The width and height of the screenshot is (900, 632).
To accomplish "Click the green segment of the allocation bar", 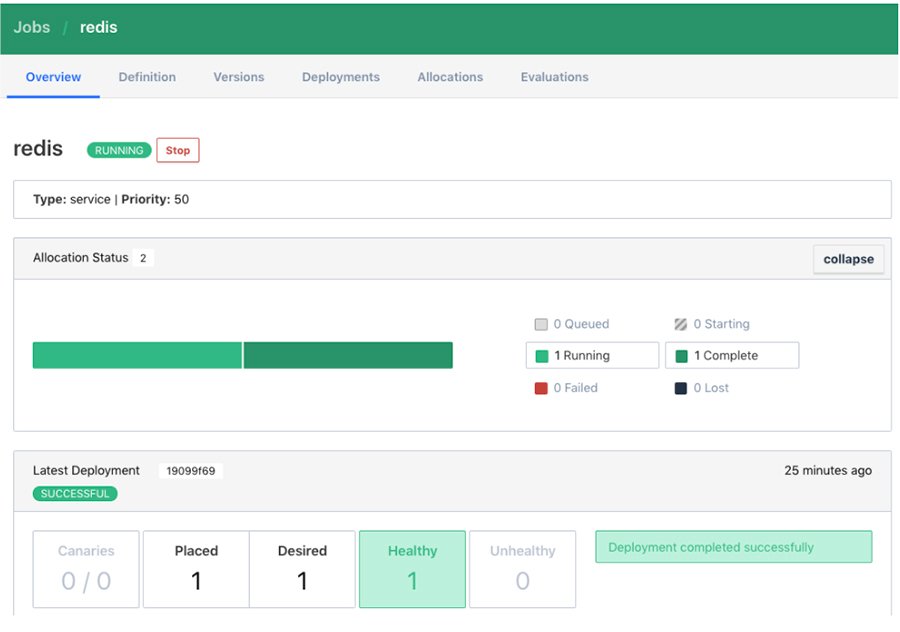I will click(x=137, y=355).
